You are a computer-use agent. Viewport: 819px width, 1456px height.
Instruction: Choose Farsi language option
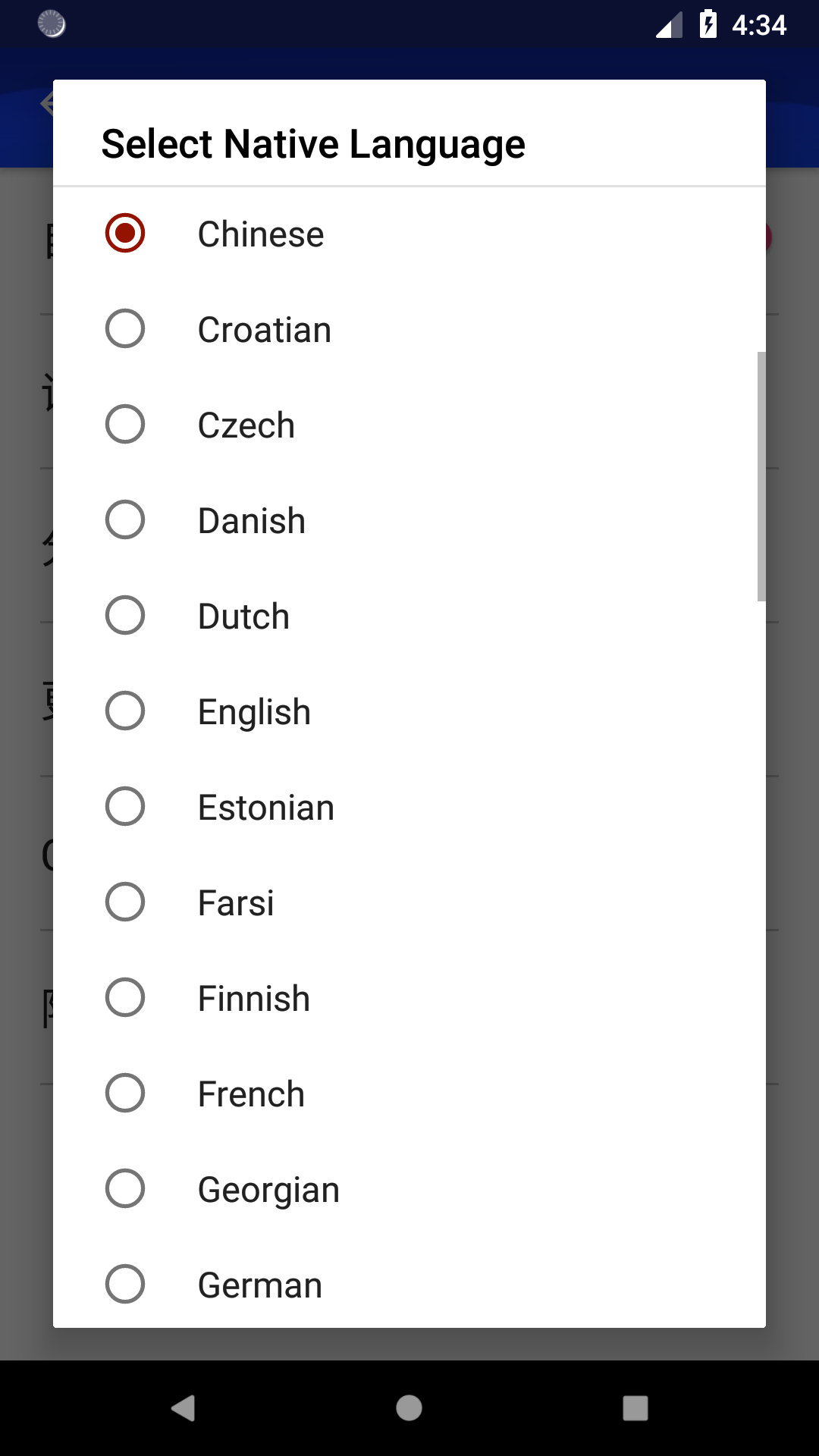click(409, 902)
